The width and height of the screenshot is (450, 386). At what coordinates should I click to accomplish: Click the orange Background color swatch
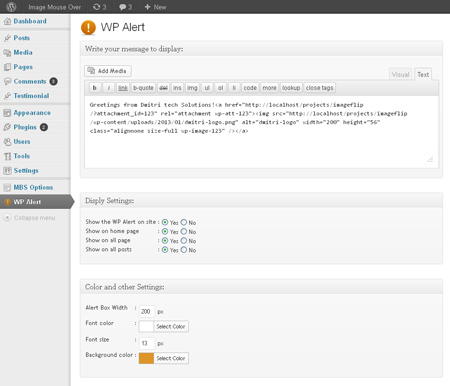(146, 358)
